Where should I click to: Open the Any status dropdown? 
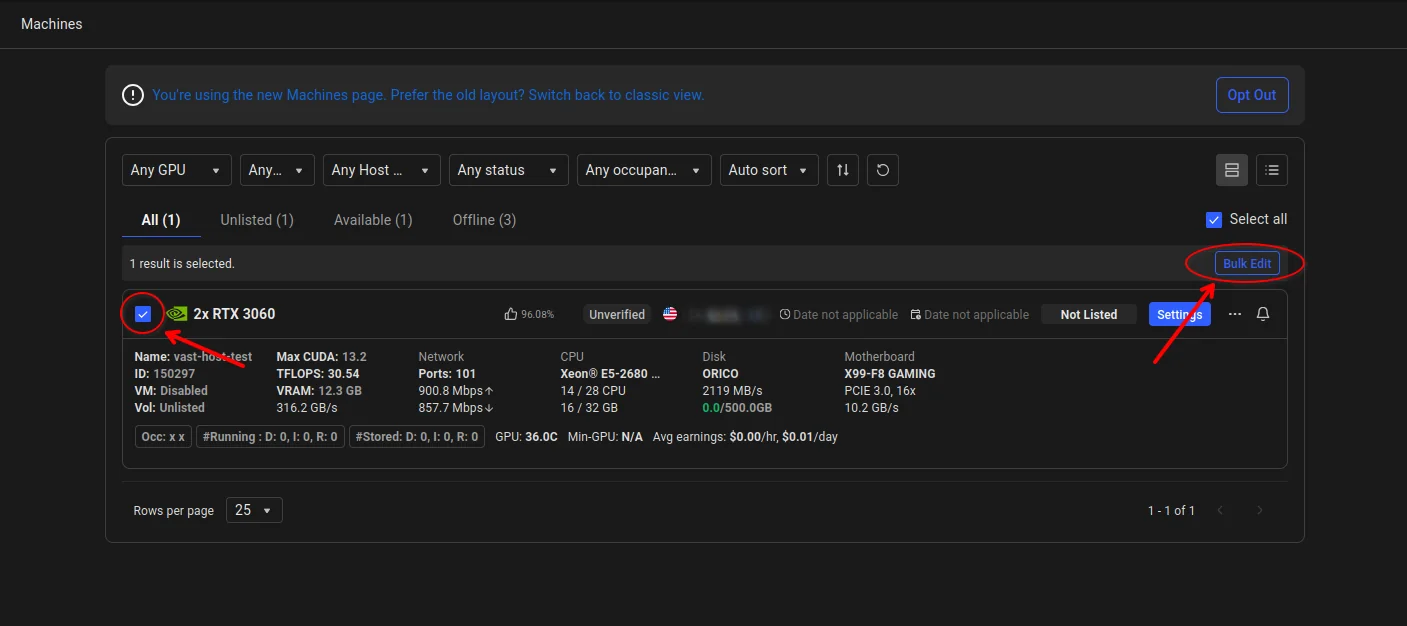(509, 170)
